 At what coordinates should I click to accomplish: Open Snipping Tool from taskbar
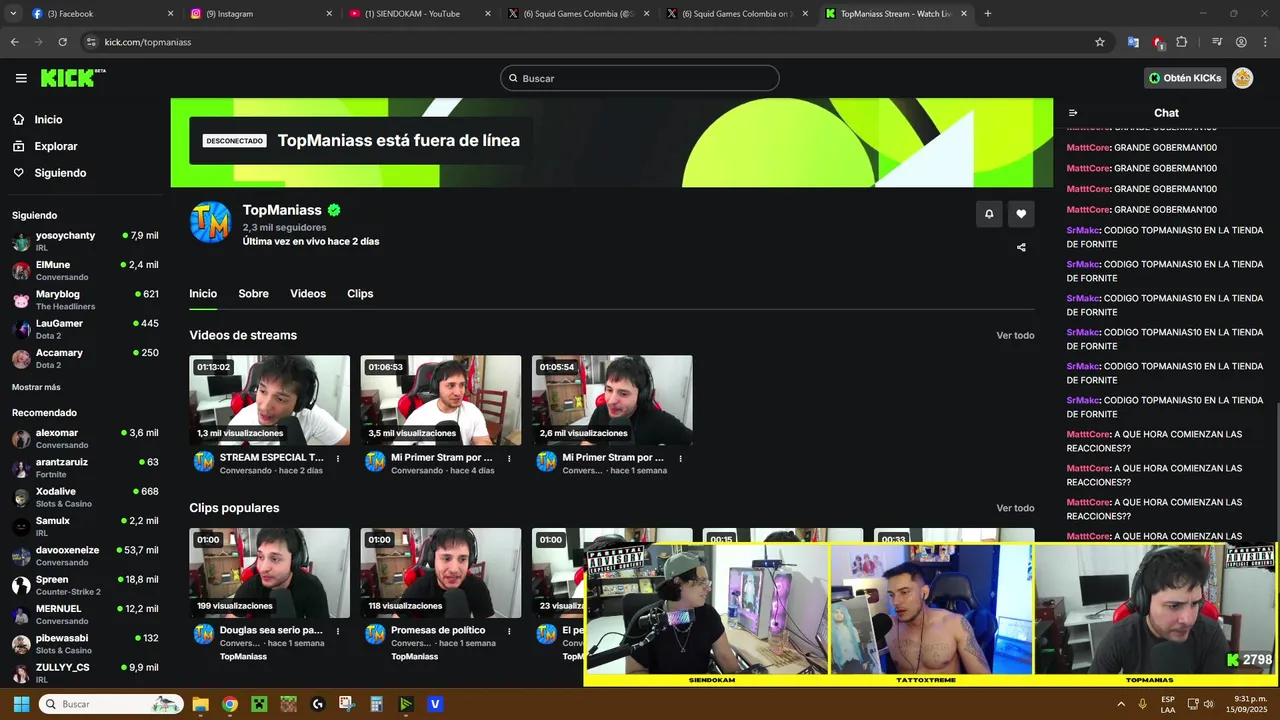click(347, 704)
